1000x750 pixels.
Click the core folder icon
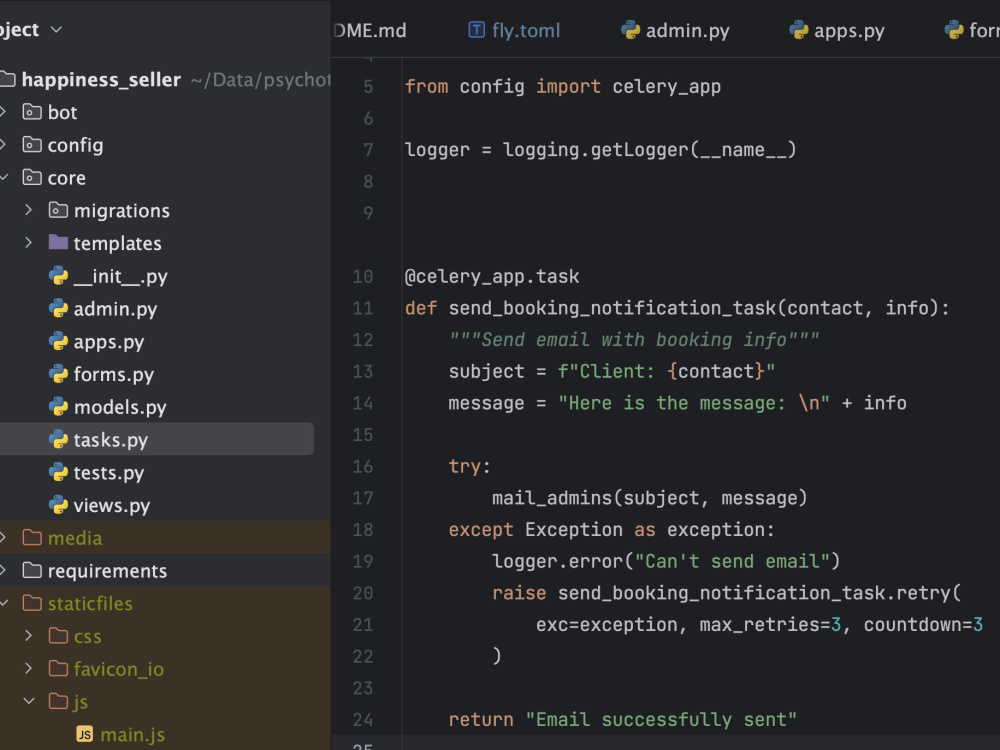[32, 177]
